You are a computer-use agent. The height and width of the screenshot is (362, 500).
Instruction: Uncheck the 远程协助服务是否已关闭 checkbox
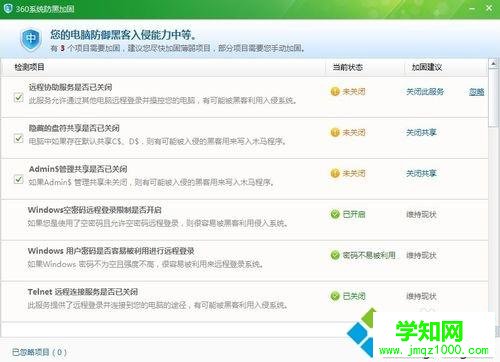click(19, 97)
